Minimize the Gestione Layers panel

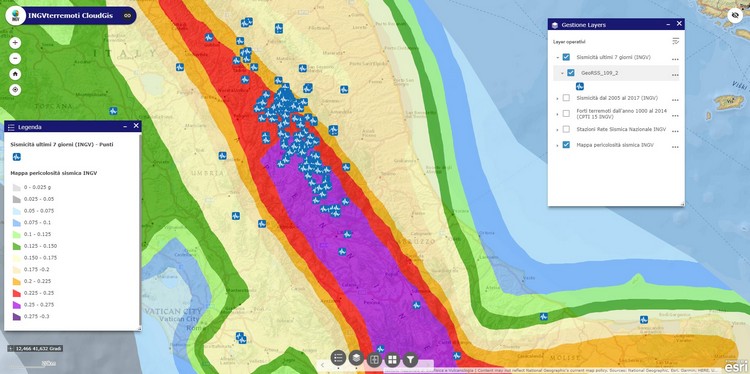pyautogui.click(x=668, y=24)
